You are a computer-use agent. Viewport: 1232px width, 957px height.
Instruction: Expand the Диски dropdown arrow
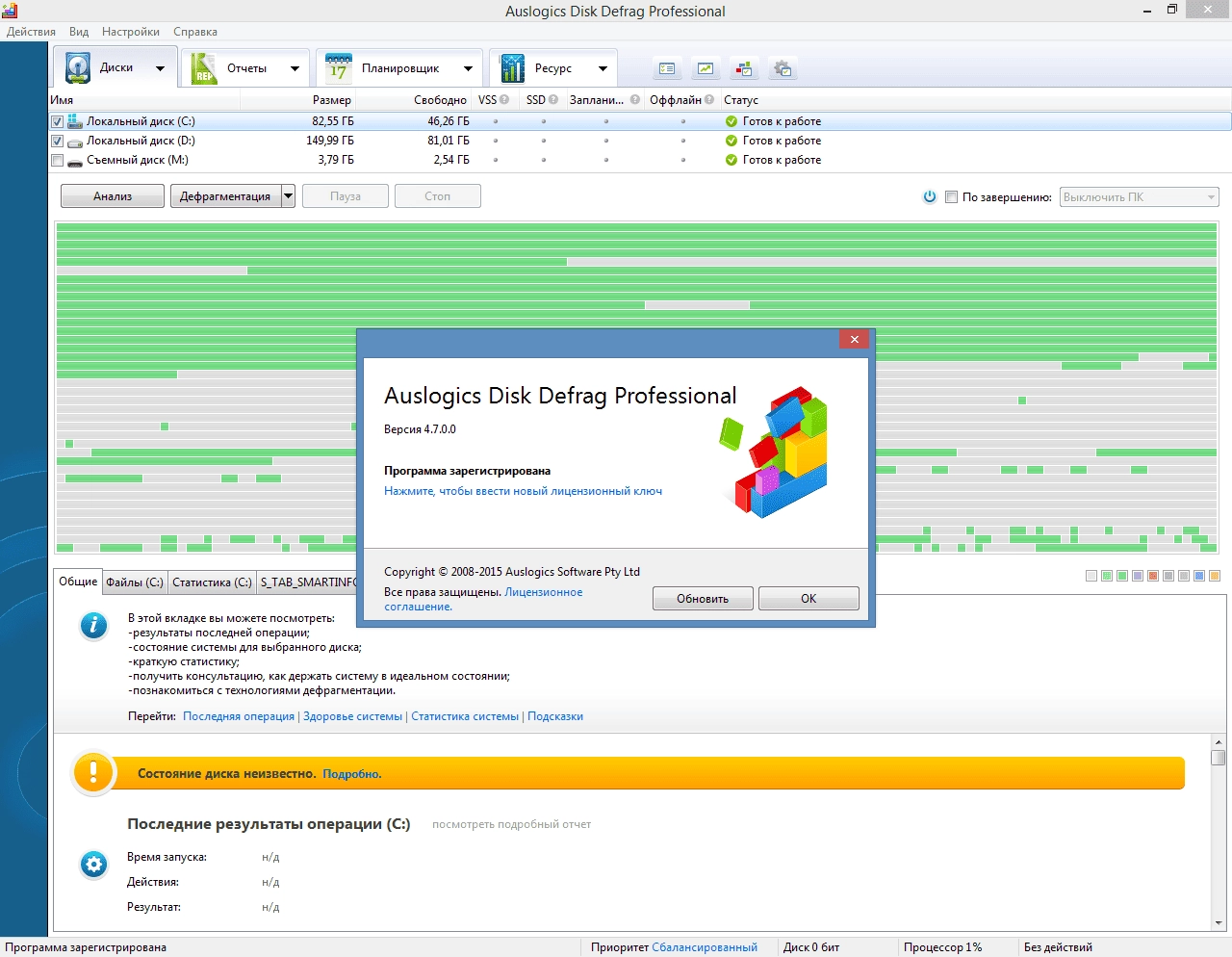tap(161, 68)
